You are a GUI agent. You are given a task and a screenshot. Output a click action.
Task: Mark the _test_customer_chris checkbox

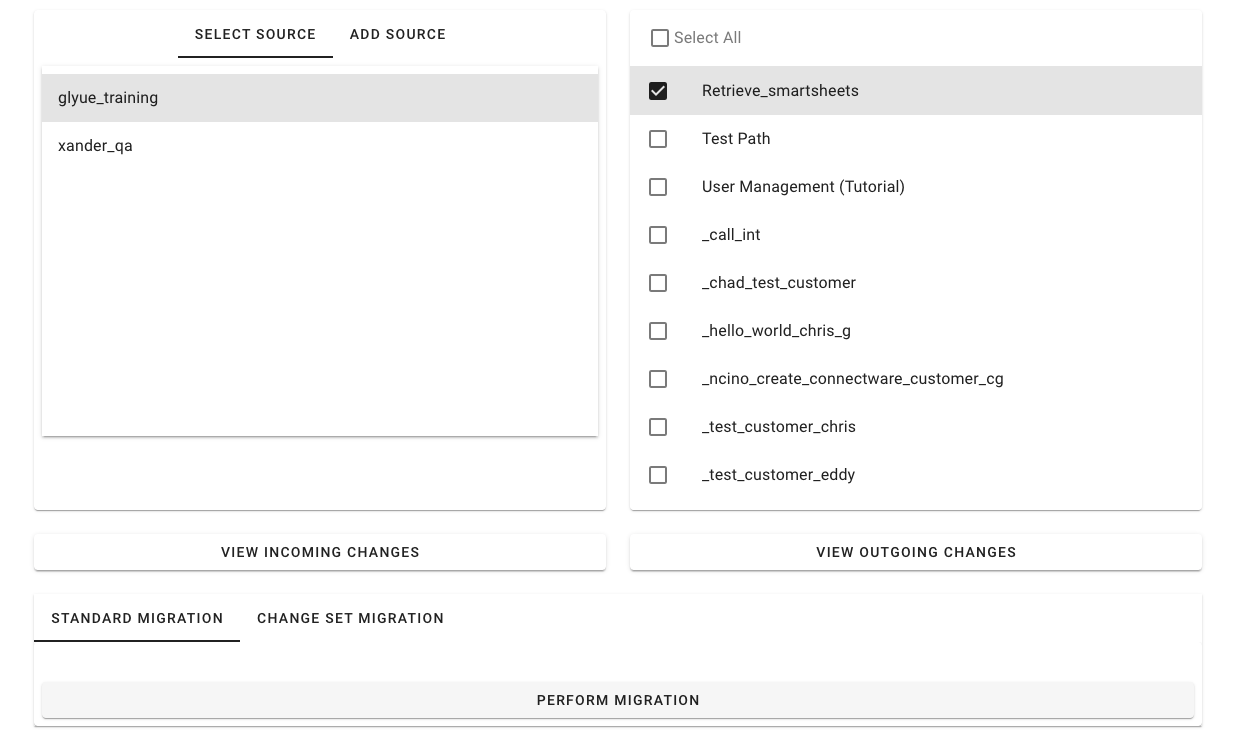click(658, 427)
